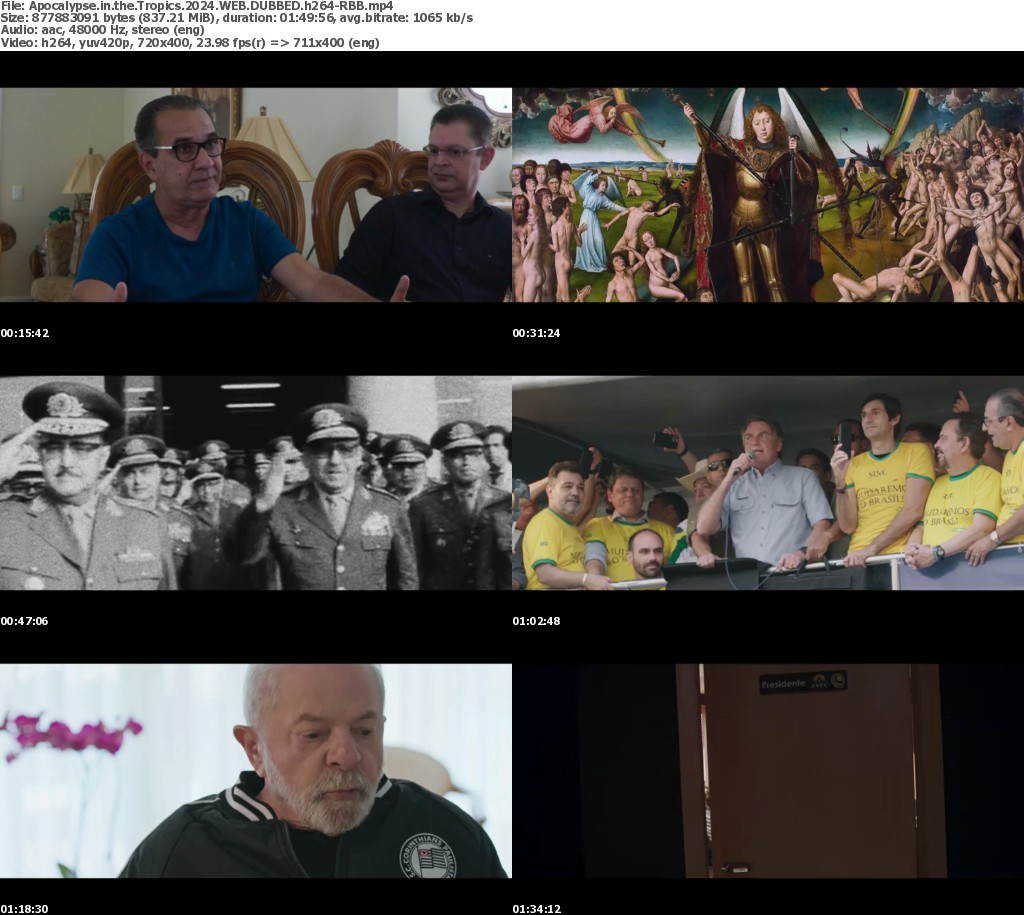Select the 01:02:48 timestamp label
The width and height of the screenshot is (1024, 915).
(536, 621)
